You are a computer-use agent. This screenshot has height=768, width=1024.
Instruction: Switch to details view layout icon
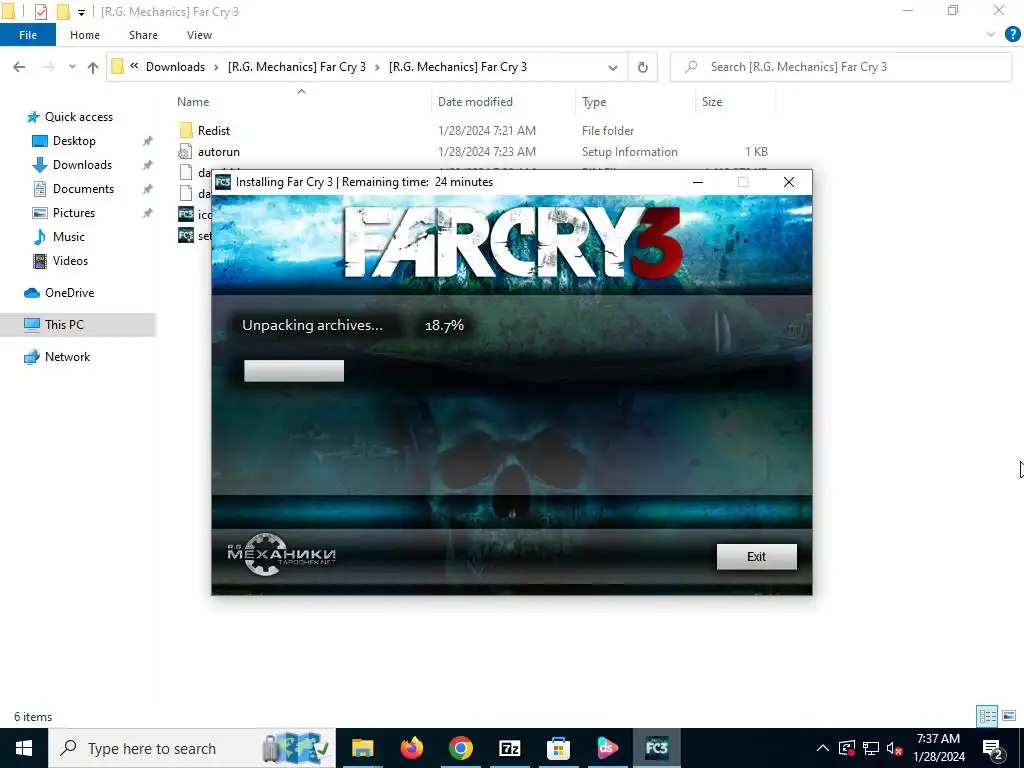tap(987, 716)
